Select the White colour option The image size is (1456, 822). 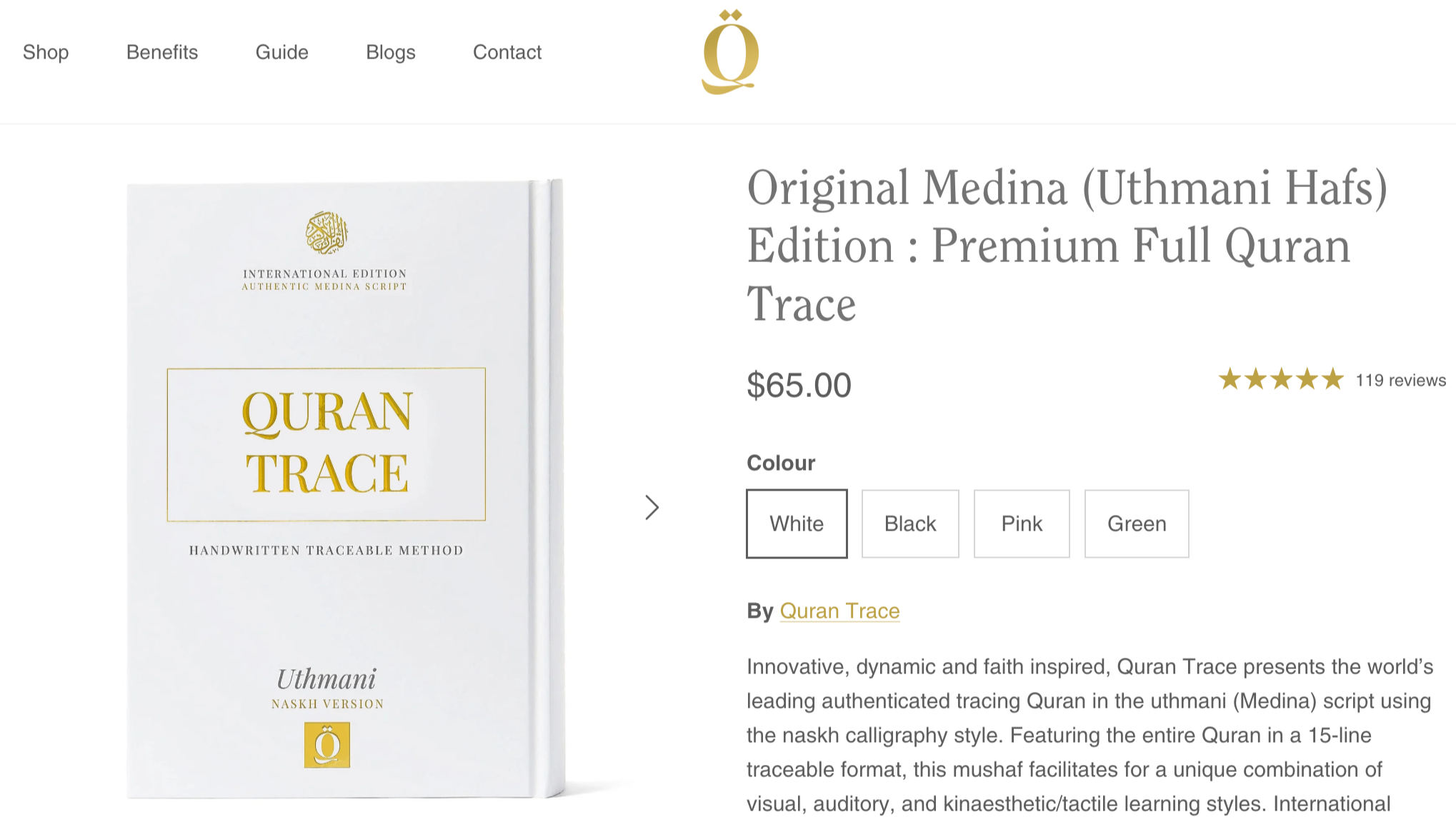tap(797, 523)
